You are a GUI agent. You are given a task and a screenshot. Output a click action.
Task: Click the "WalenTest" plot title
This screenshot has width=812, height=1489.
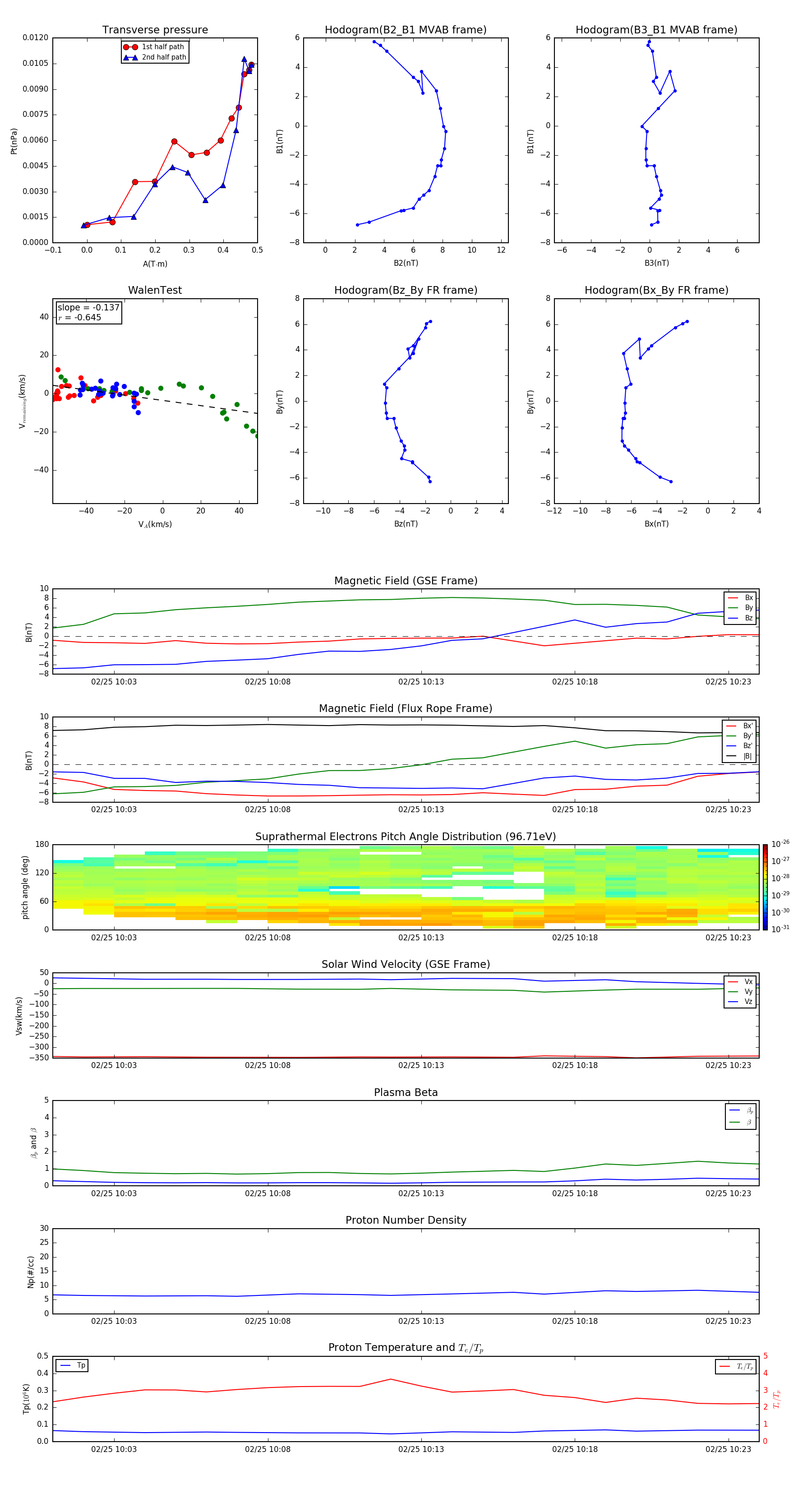click(155, 290)
